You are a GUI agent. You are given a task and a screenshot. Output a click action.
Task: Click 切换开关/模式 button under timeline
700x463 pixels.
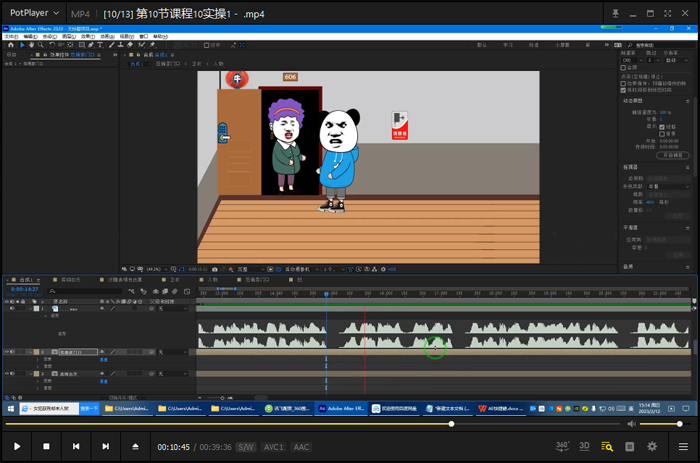[x=123, y=397]
